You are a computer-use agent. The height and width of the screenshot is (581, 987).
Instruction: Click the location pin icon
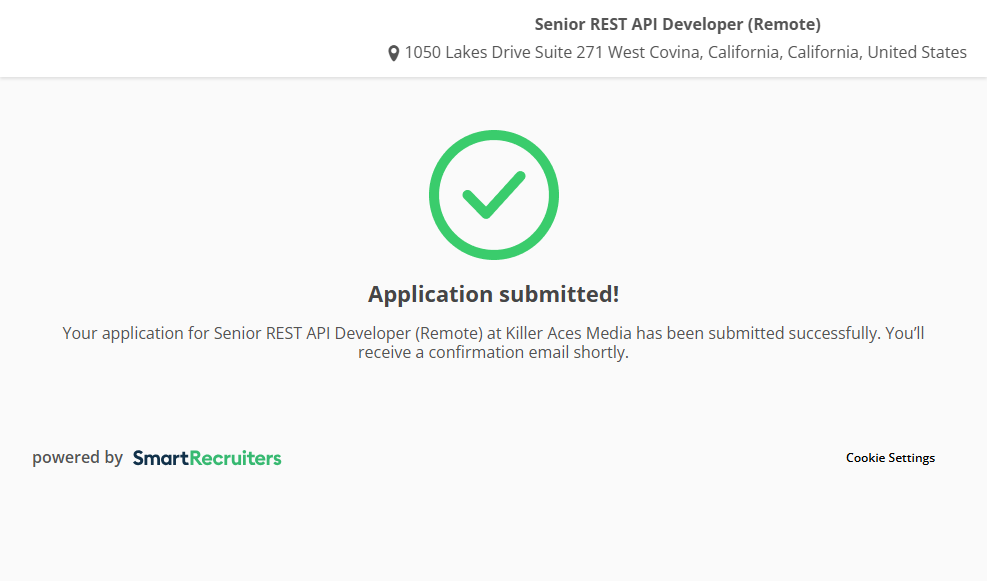(x=394, y=53)
